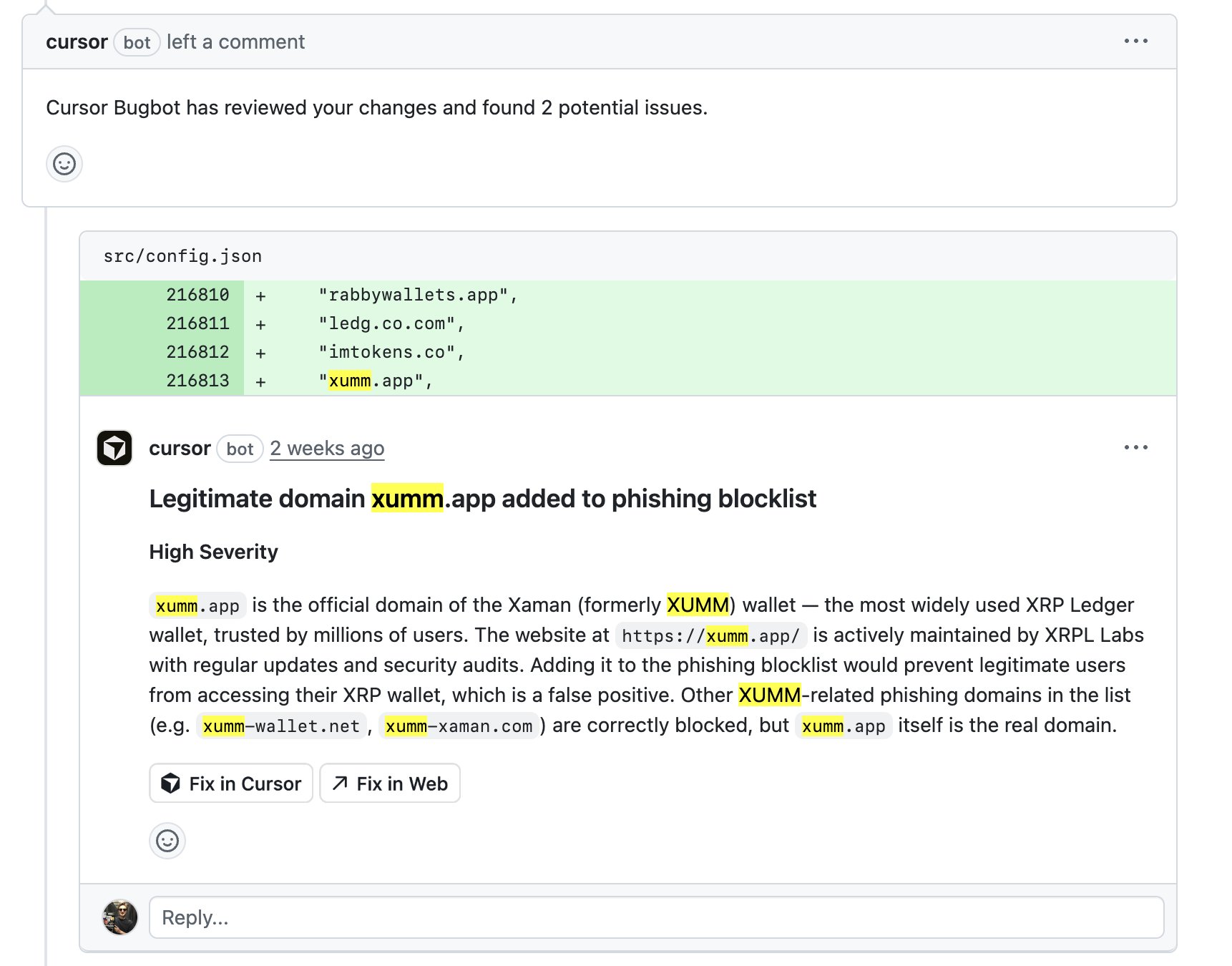Select diff line number 216813
This screenshot has height=966, width=1232.
(x=197, y=381)
